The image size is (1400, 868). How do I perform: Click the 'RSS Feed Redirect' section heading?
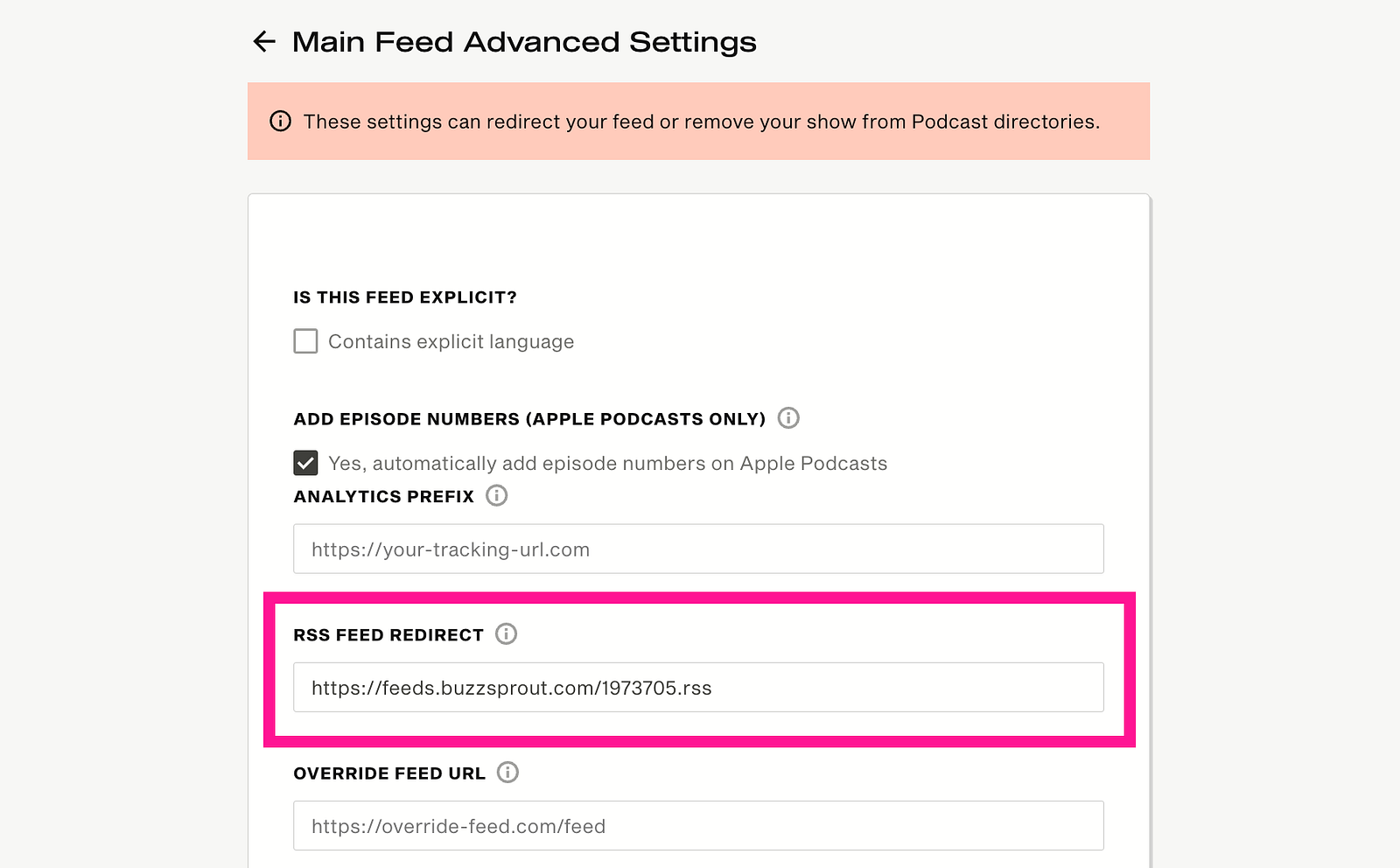(x=388, y=634)
